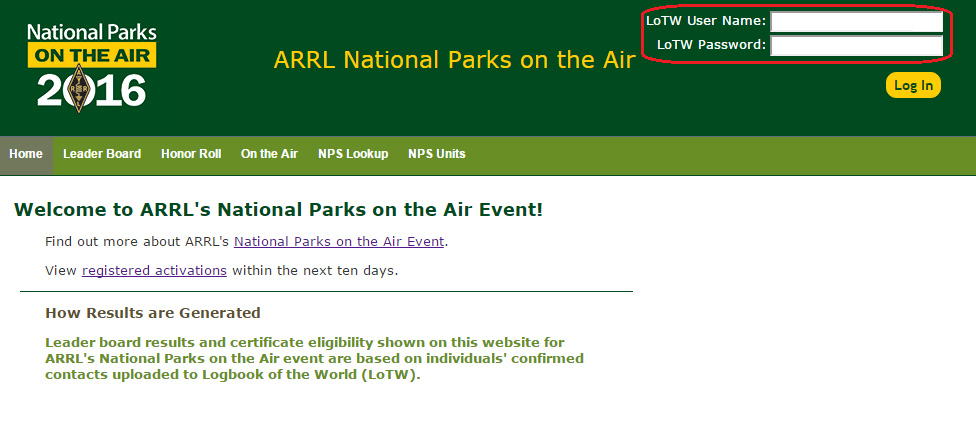Focus the LoTW User Name field
Image resolution: width=976 pixels, height=424 pixels.
pos(856,21)
